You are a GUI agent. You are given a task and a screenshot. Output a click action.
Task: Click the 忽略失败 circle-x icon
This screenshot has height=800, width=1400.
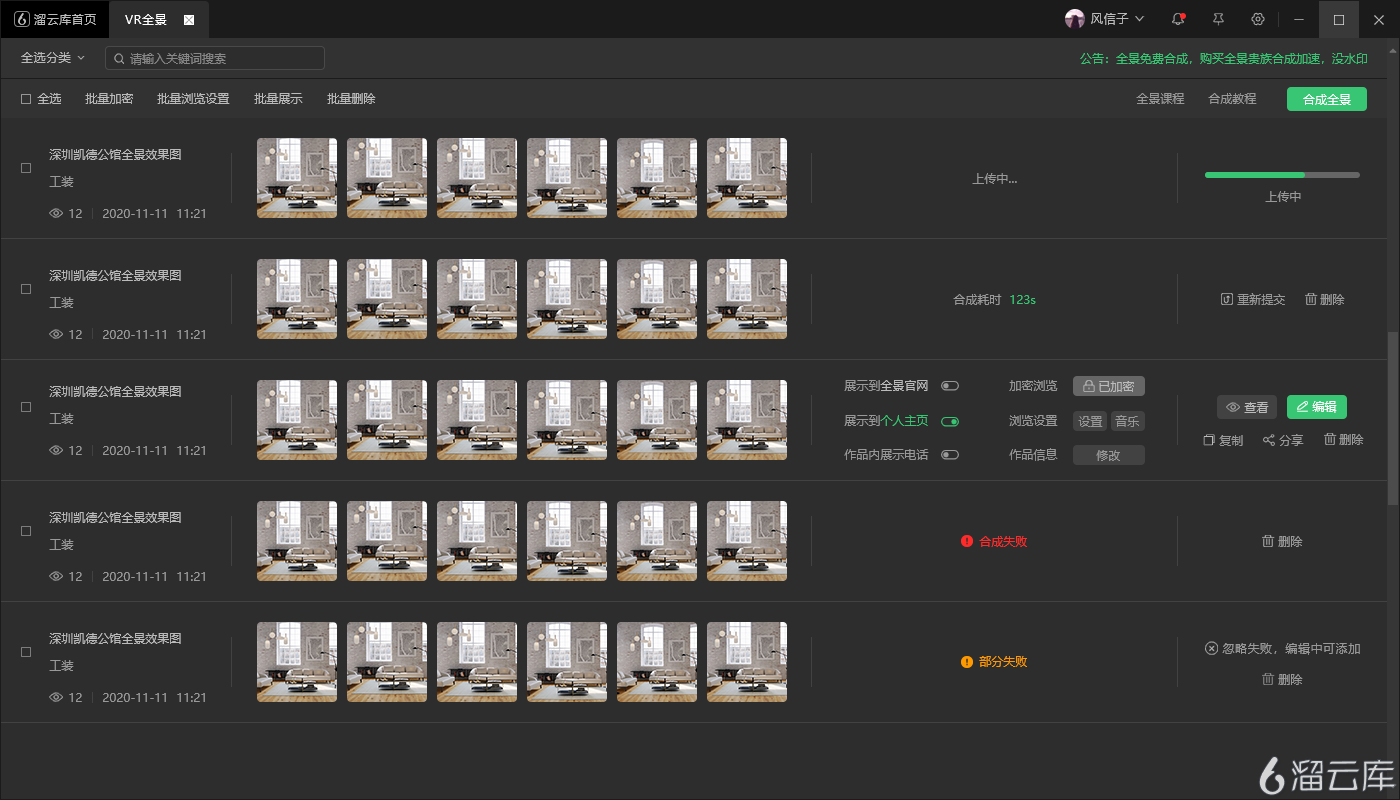tap(1212, 648)
